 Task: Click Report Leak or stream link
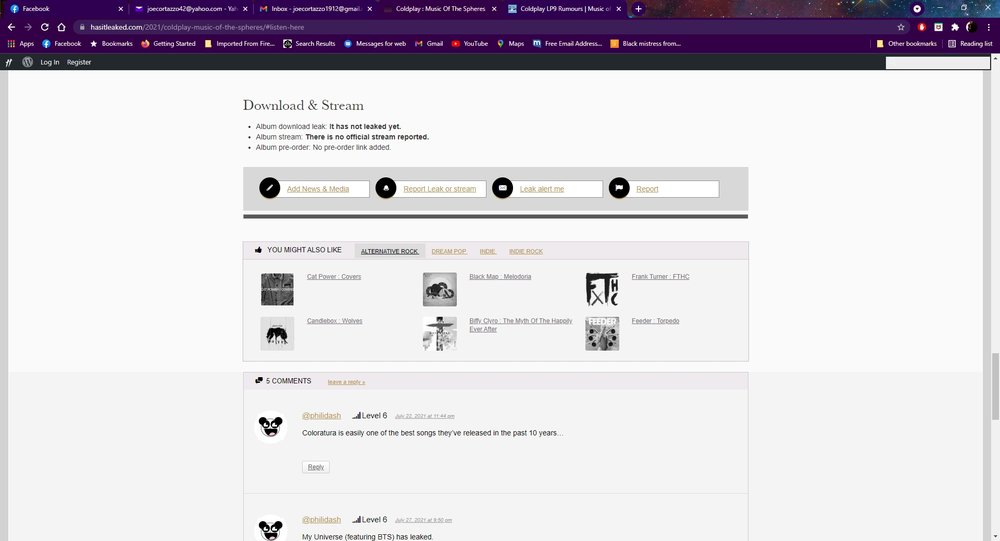[439, 189]
